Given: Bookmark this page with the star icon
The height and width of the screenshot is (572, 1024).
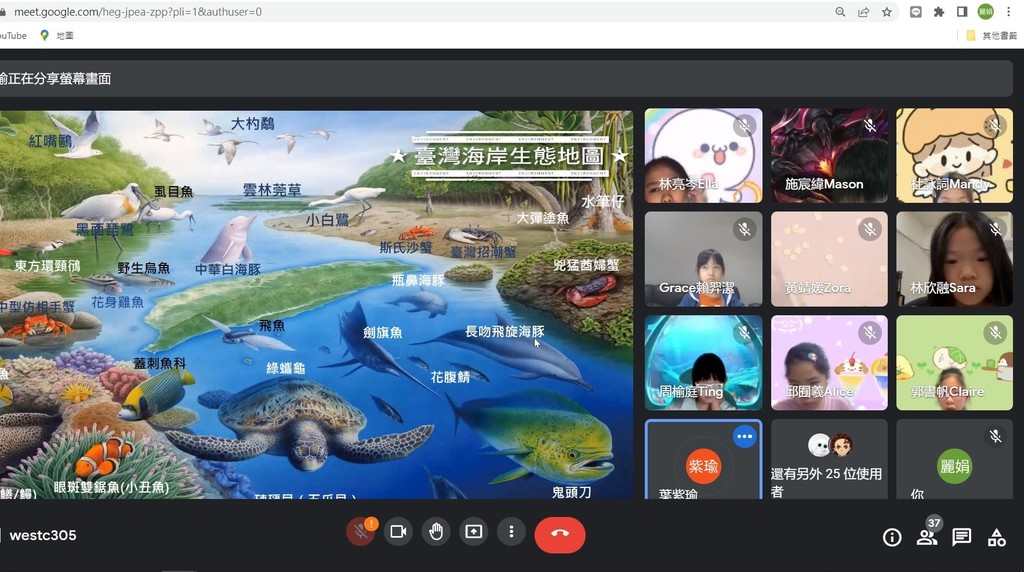Looking at the screenshot, I should coord(886,12).
